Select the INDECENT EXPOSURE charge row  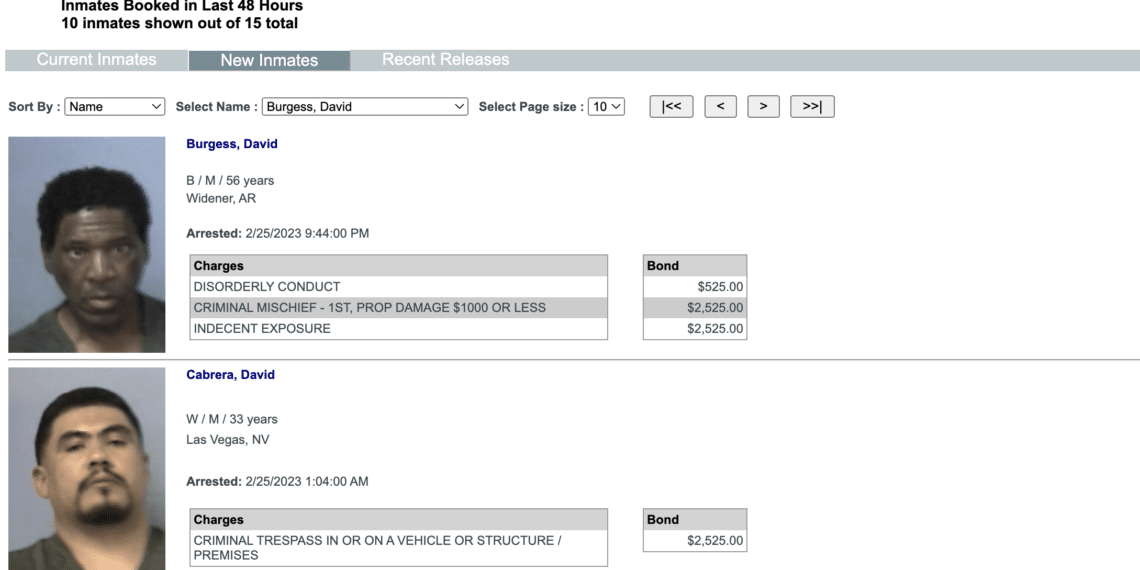tap(398, 329)
